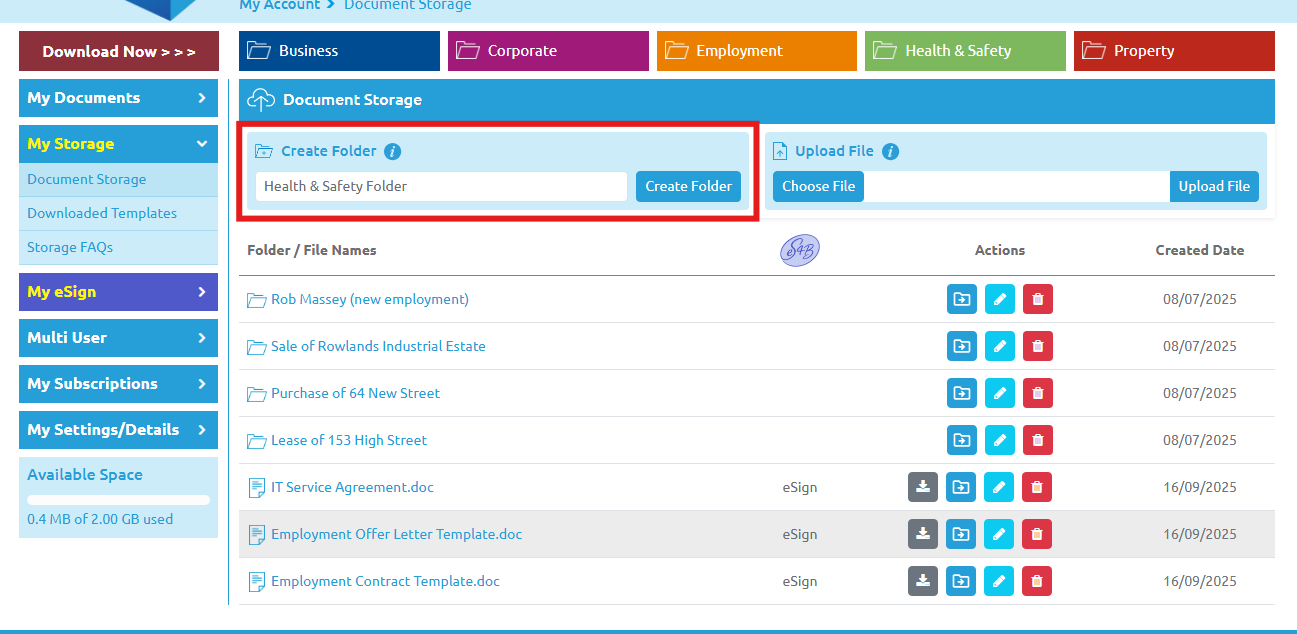Rename Sale of Rowlands Industrial Estate folder
The image size is (1297, 634).
[x=999, y=346]
